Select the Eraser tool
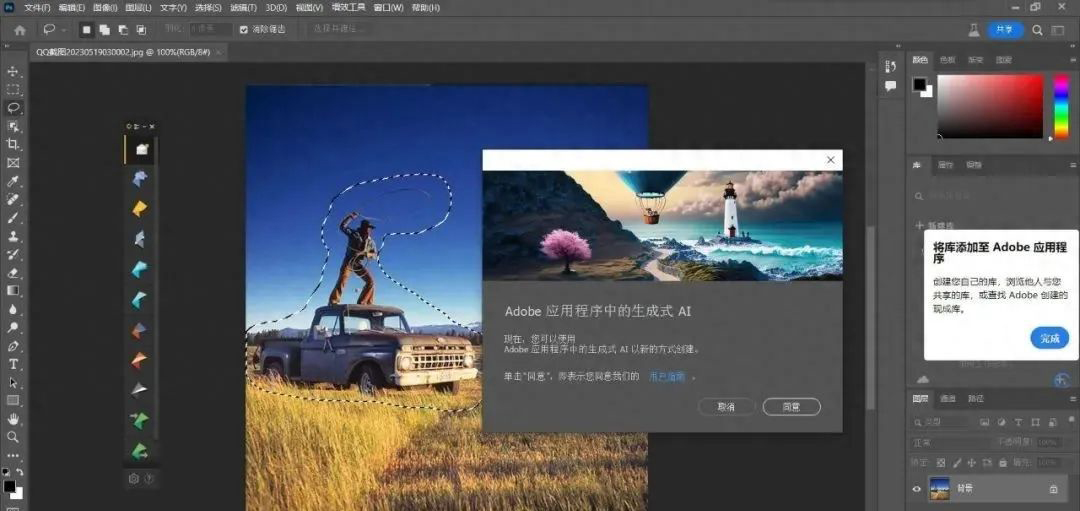Image resolution: width=1080 pixels, height=511 pixels. pyautogui.click(x=13, y=273)
